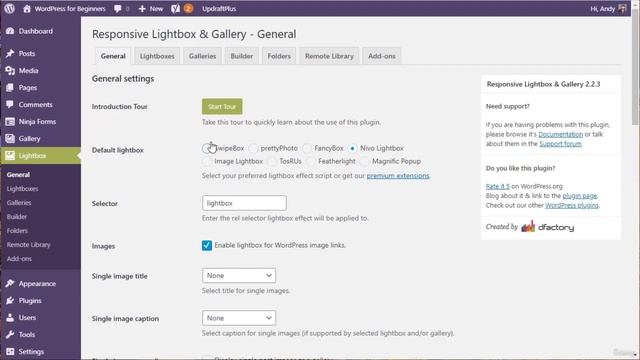Open the Yoast SEO admin bar icon
640x360 pixels.
tap(176, 9)
